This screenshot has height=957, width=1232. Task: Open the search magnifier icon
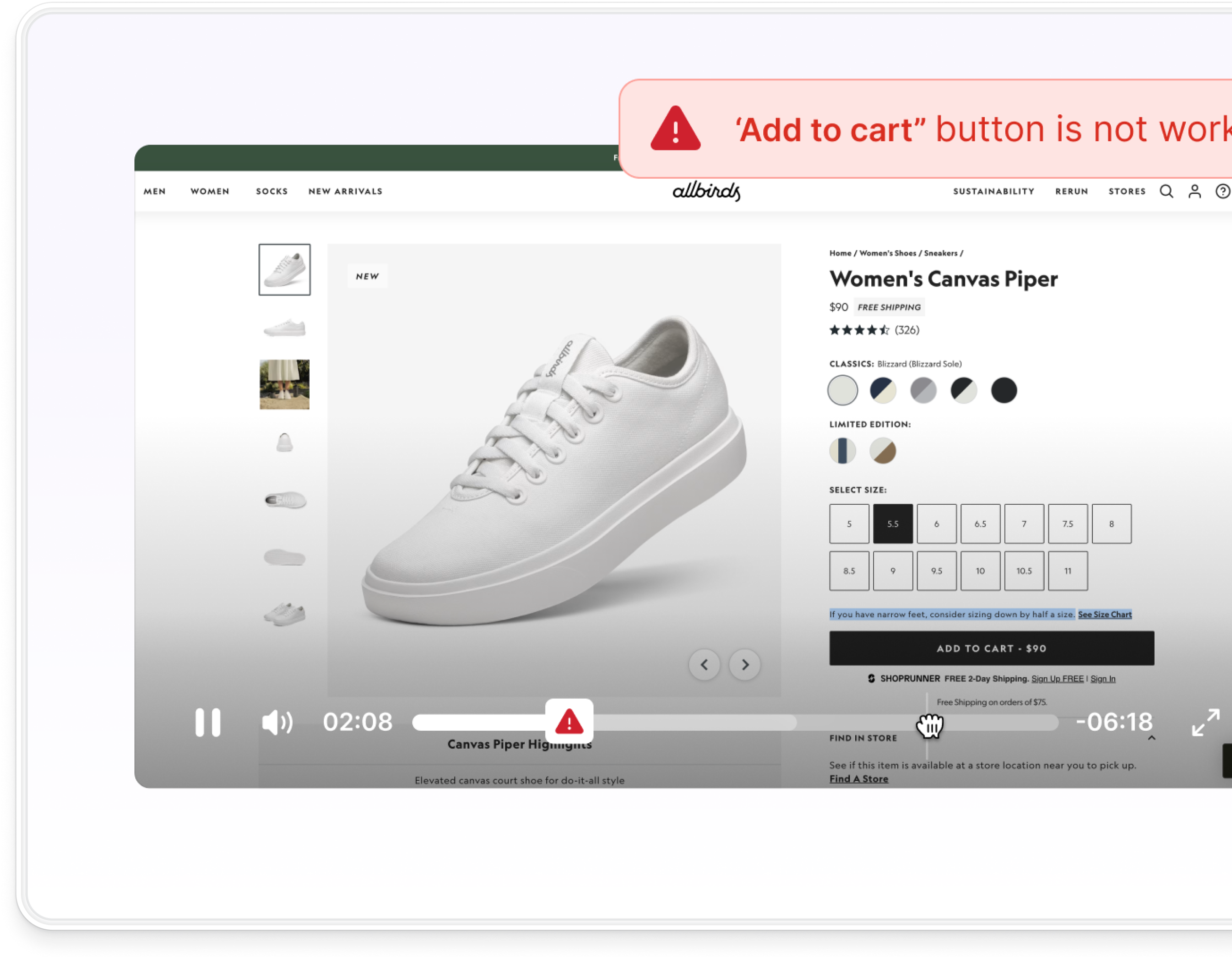tap(1167, 191)
